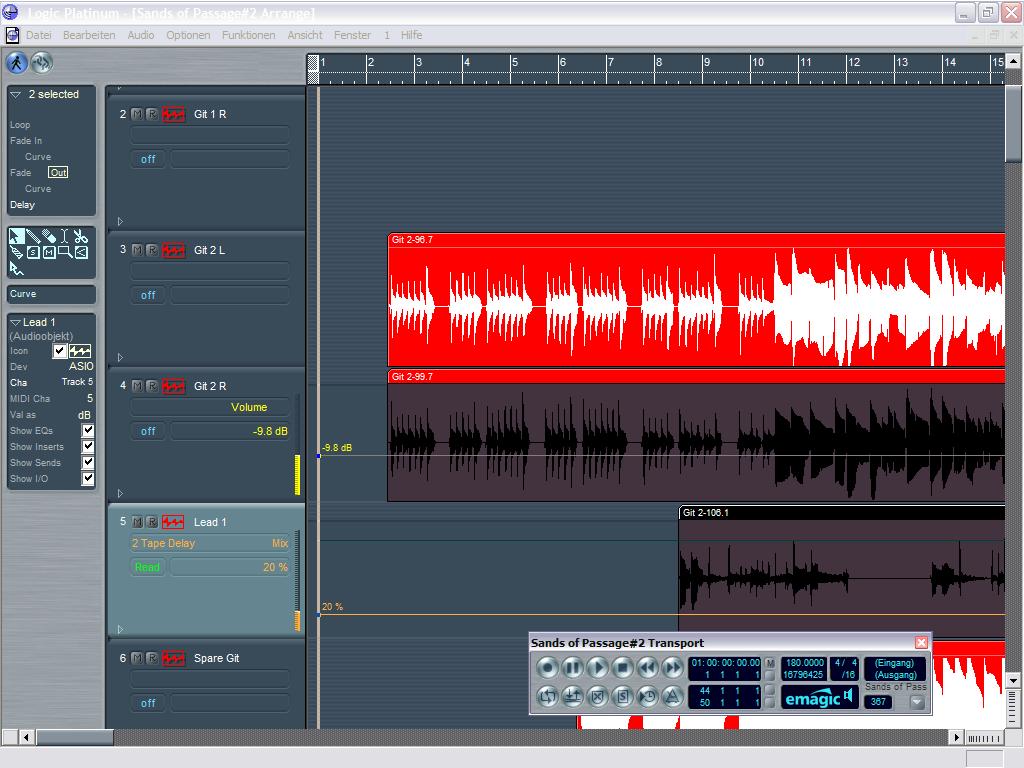Select the Solo tool in toolbox
This screenshot has height=768, width=1024.
33,252
